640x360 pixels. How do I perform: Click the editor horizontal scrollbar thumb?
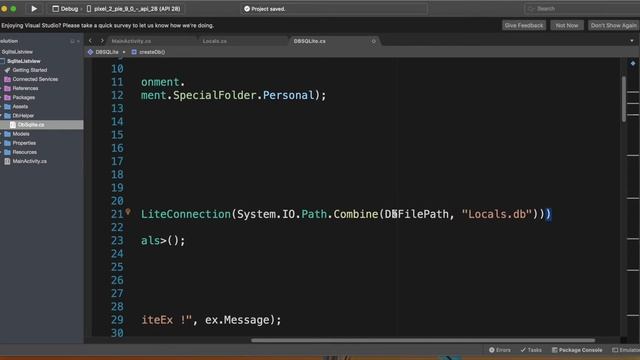[423, 340]
